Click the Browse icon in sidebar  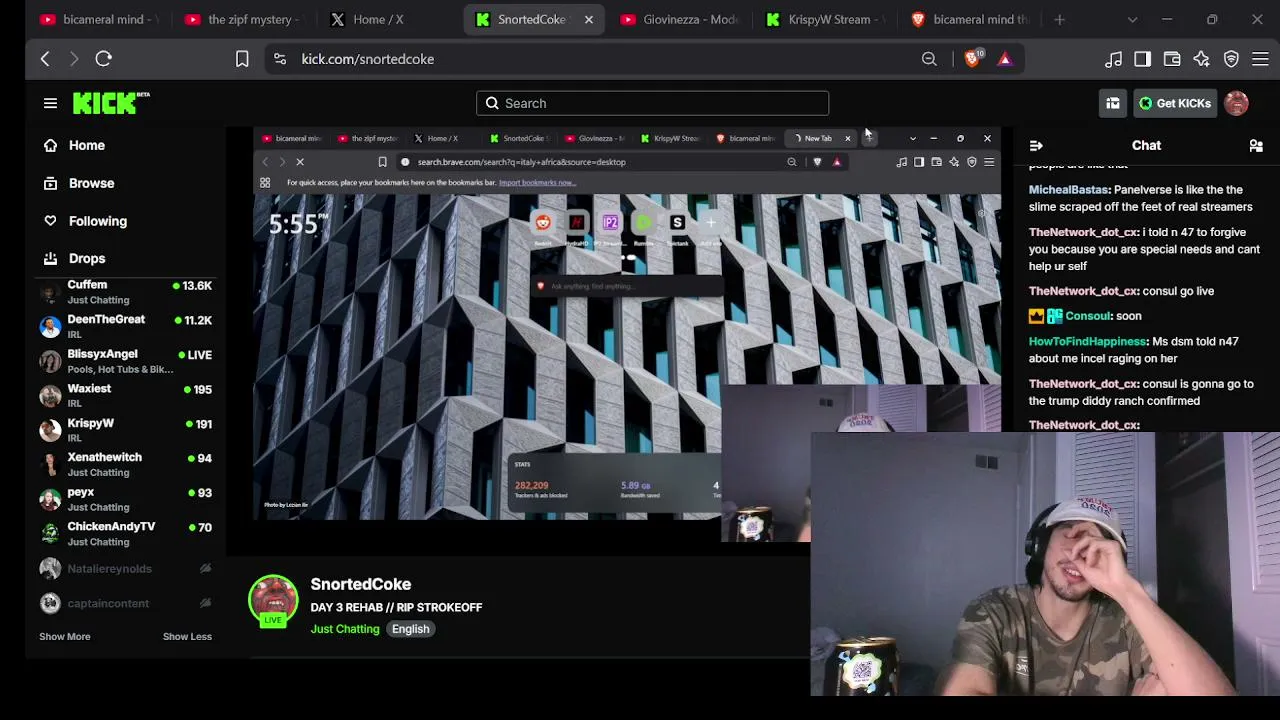(x=50, y=183)
